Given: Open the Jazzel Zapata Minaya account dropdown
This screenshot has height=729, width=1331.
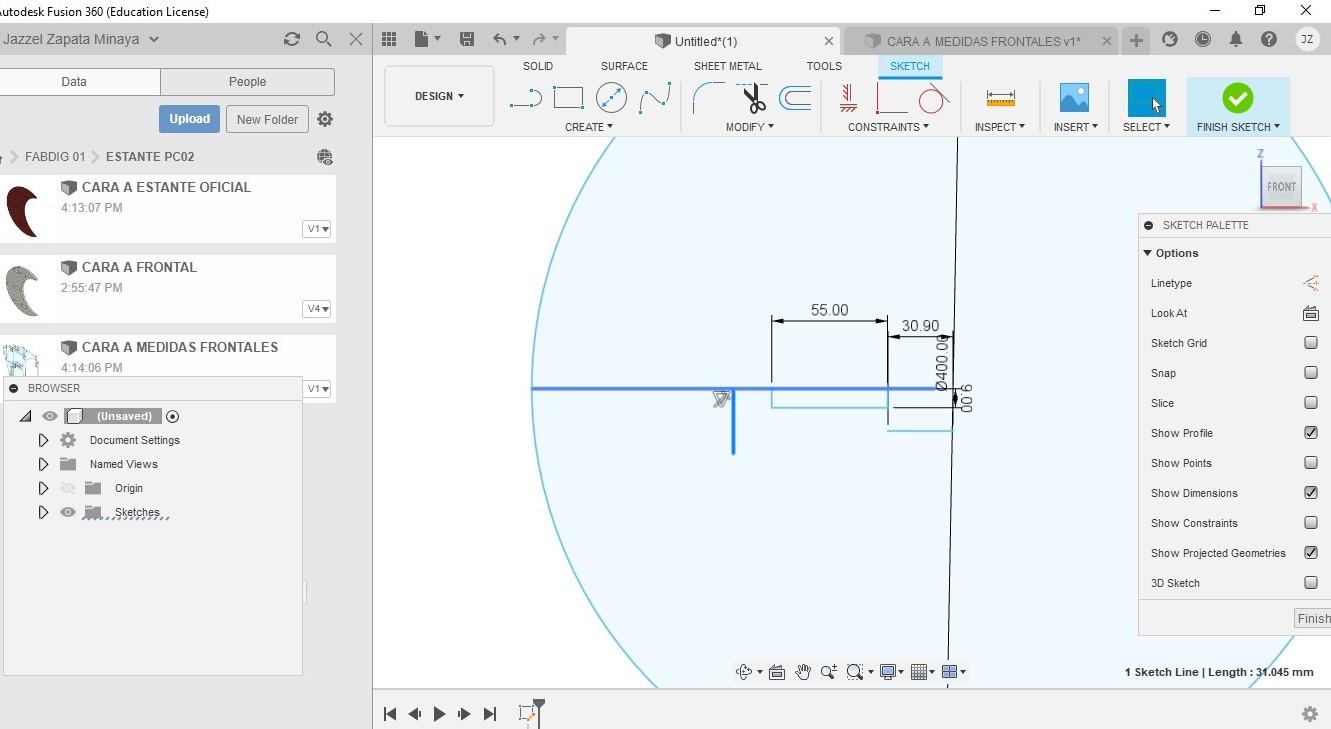Looking at the screenshot, I should tap(80, 39).
